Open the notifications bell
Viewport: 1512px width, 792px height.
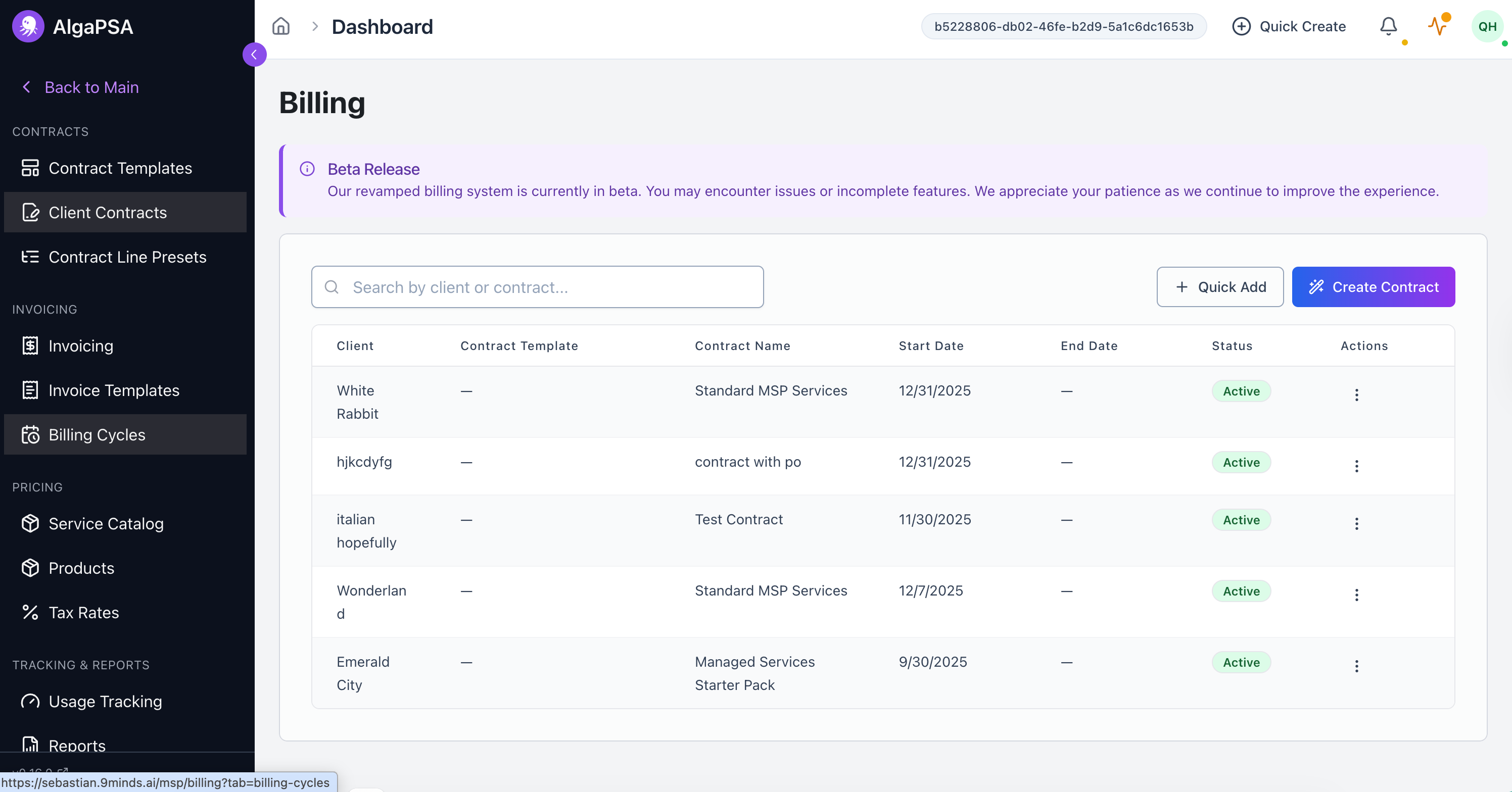(1388, 26)
